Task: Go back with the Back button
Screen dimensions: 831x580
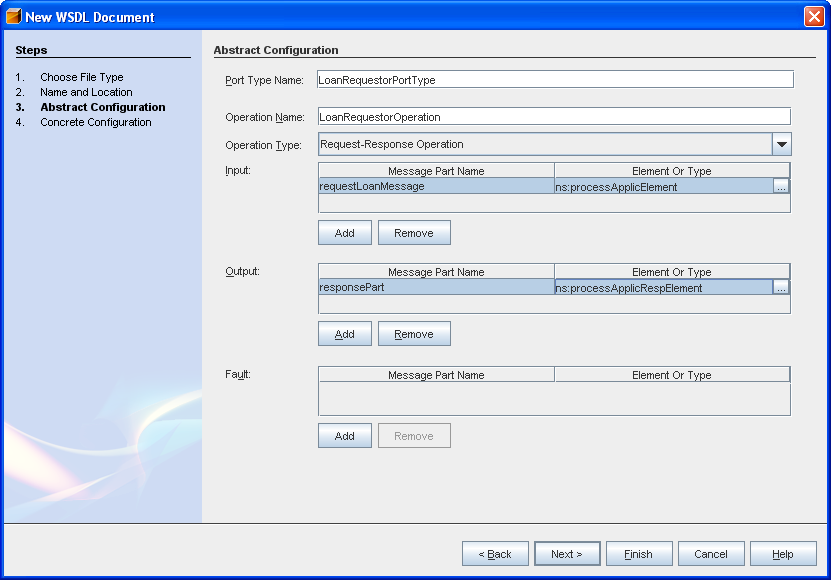Action: tap(495, 554)
